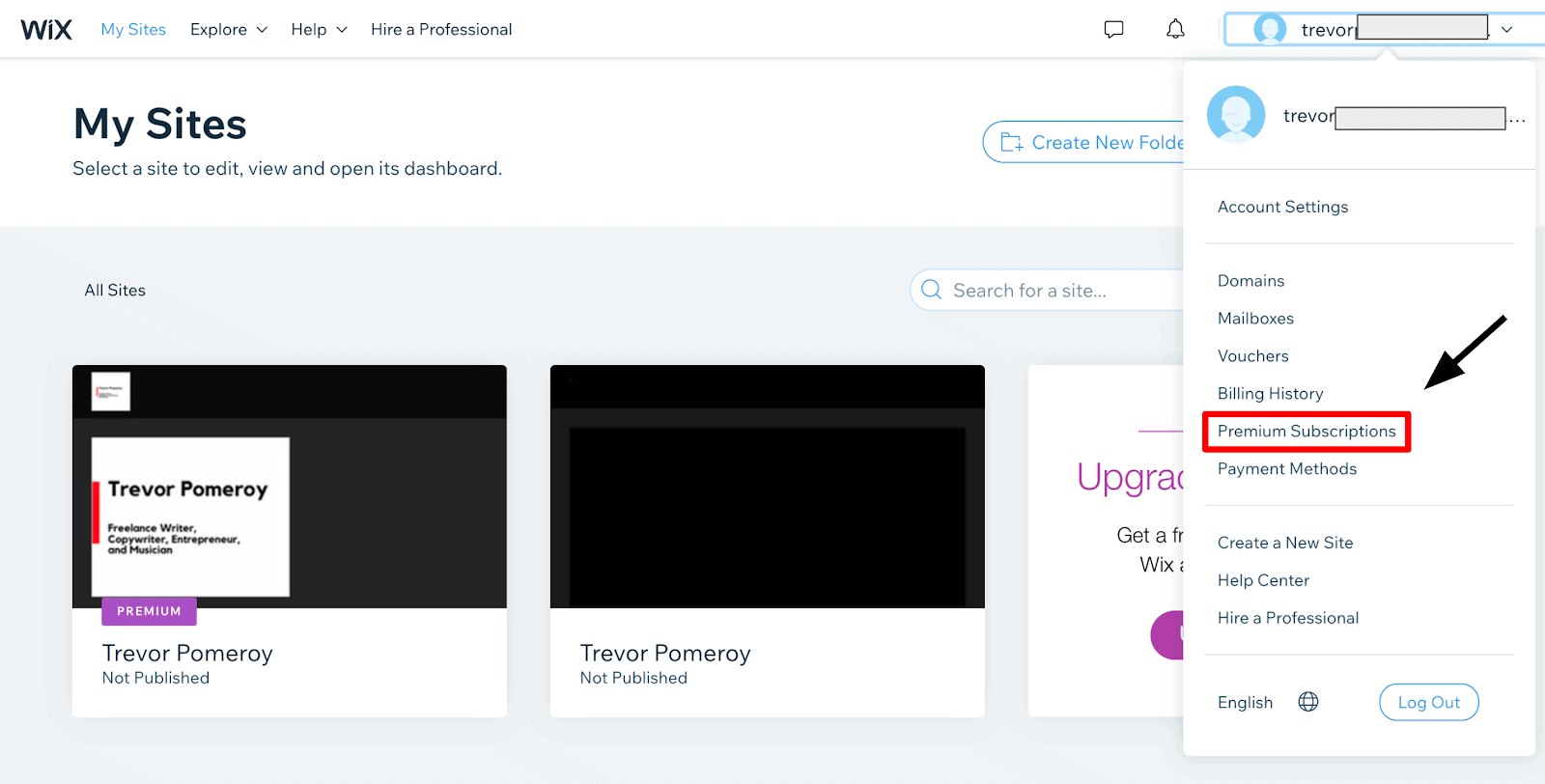The height and width of the screenshot is (784, 1545).
Task: Select Premium Subscriptions
Action: pos(1306,432)
